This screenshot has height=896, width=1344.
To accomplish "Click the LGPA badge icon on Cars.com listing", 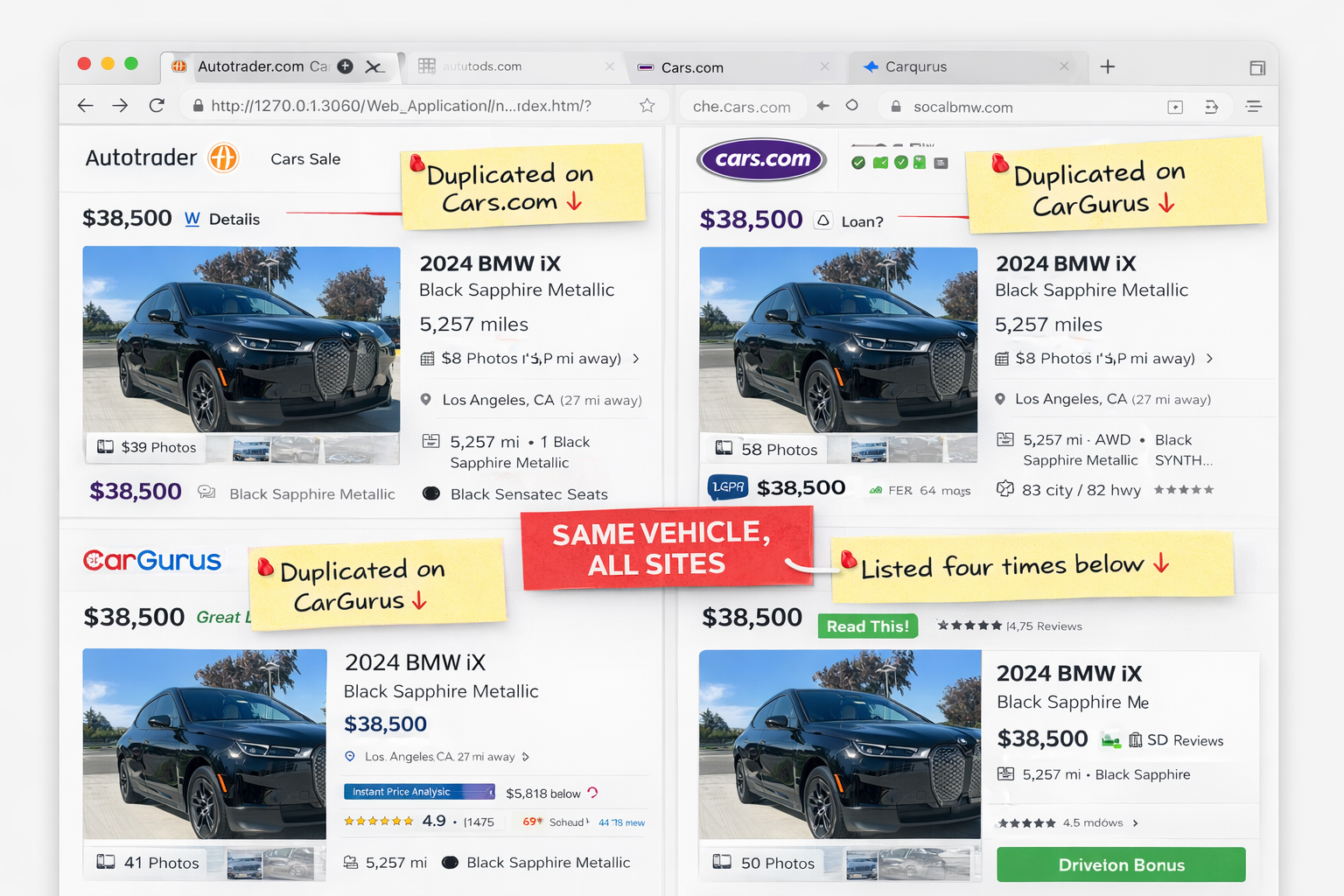I will pos(727,486).
